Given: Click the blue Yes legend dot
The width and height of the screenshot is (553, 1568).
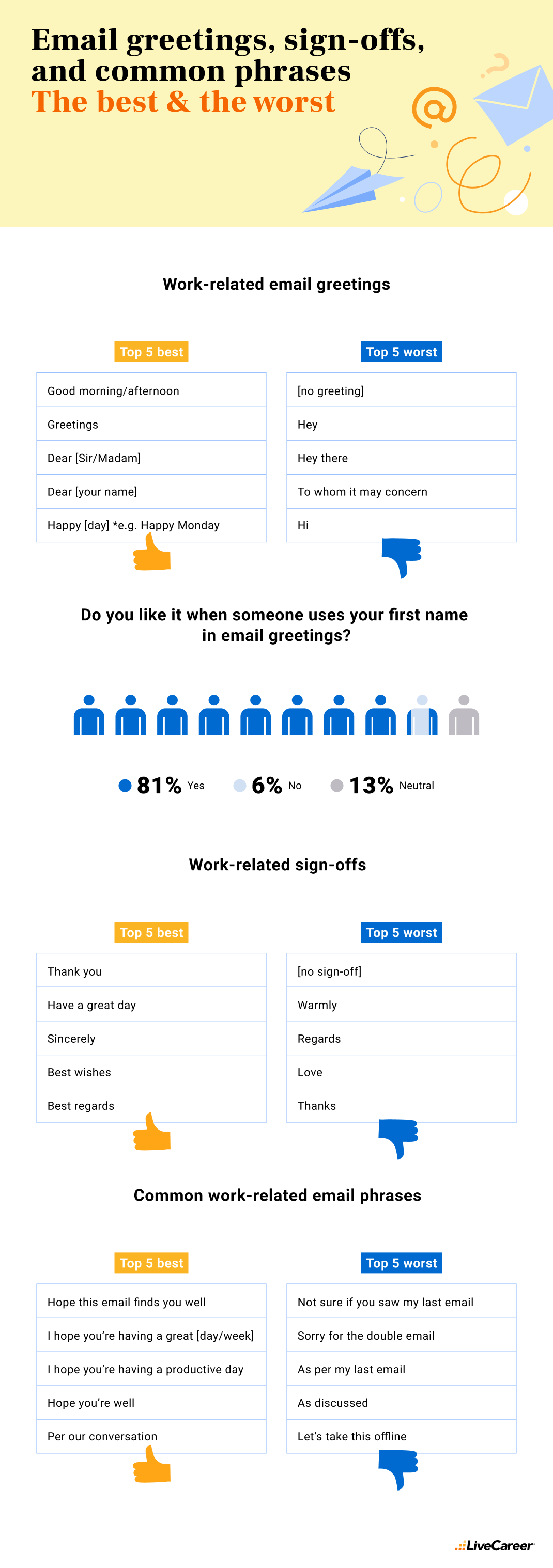Looking at the screenshot, I should pyautogui.click(x=125, y=785).
